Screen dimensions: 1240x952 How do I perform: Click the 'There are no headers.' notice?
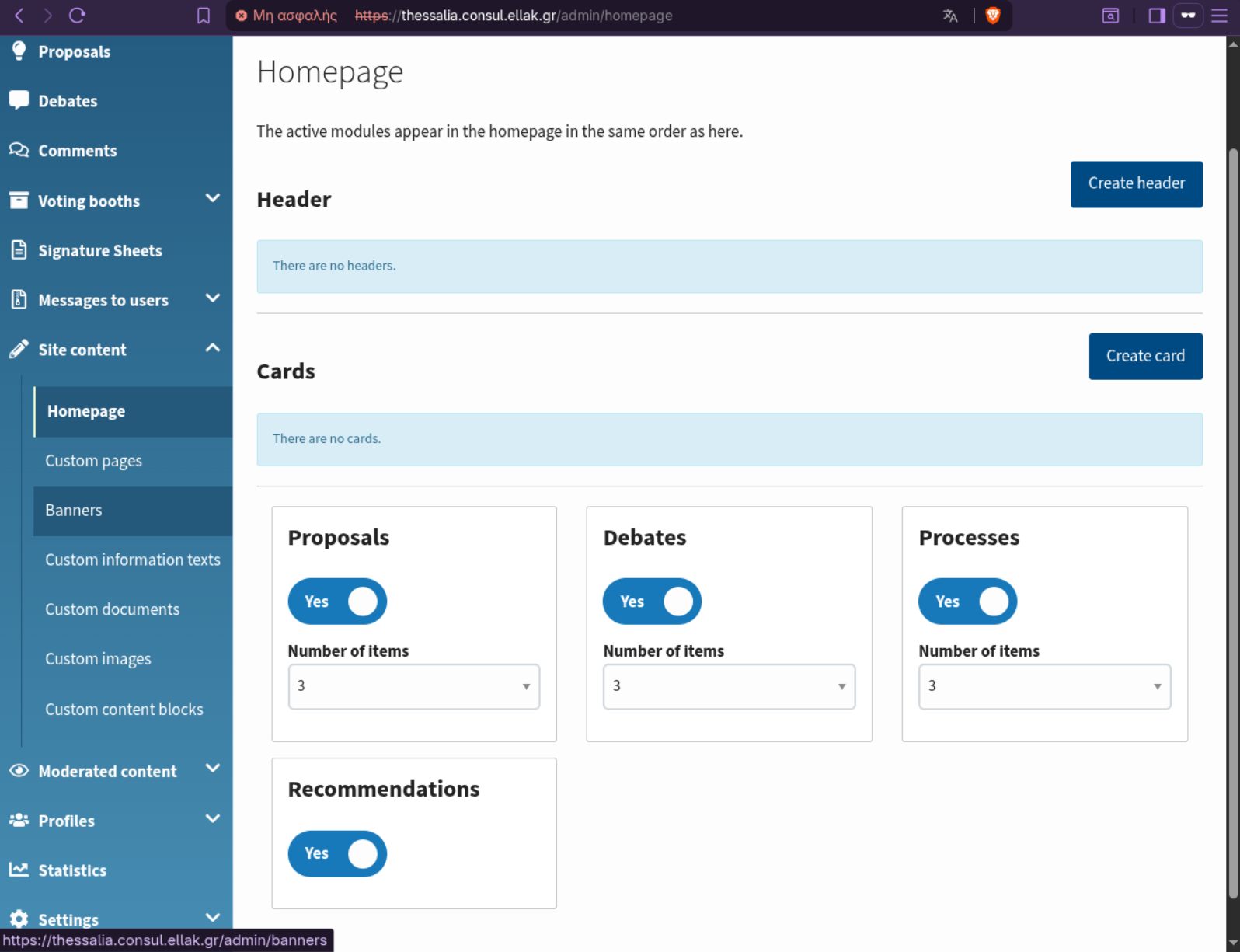tap(730, 267)
